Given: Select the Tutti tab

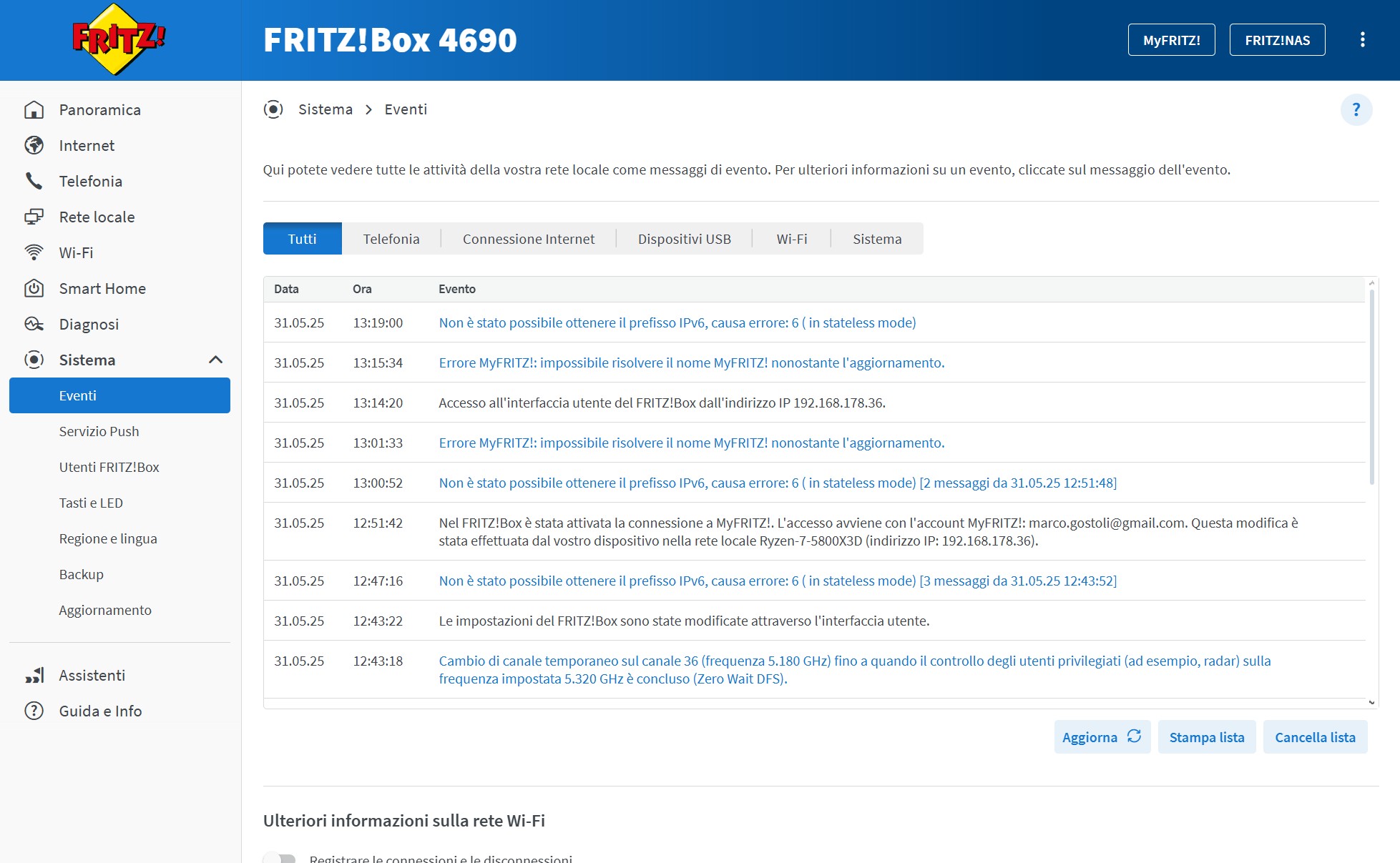Looking at the screenshot, I should point(302,239).
